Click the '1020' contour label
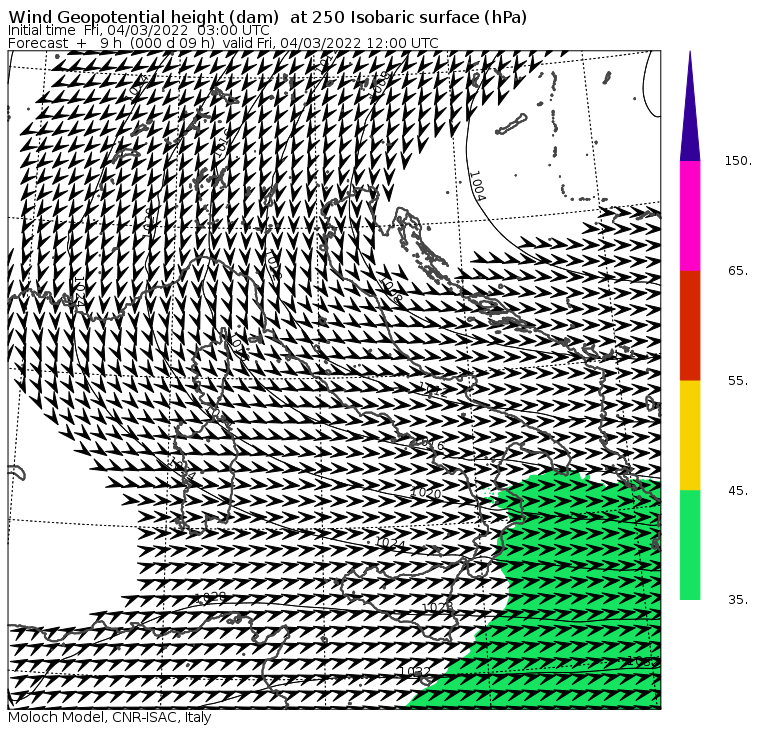760x731 pixels. tap(426, 493)
